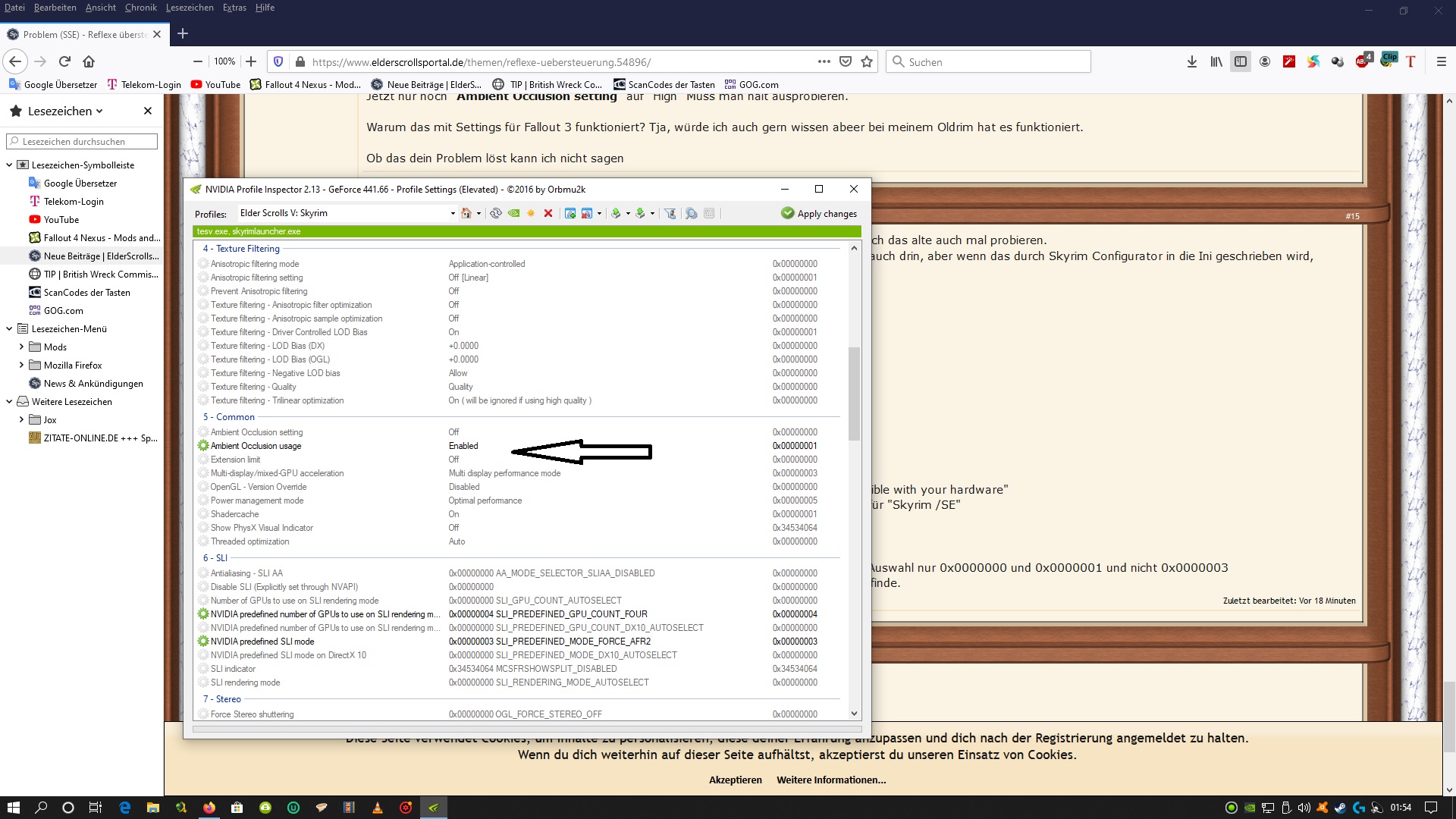Click the green NVIDIA restore defaults icon
This screenshot has height=819, width=1456.
[514, 213]
